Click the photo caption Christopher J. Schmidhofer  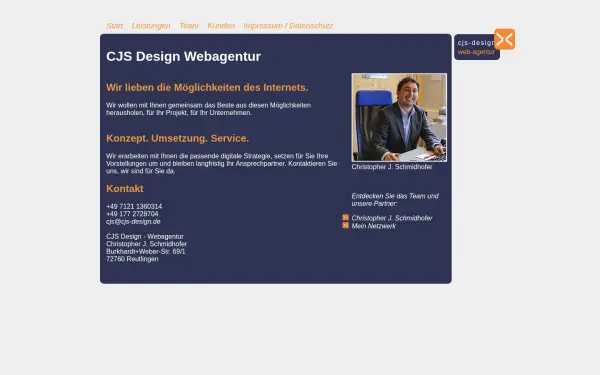point(392,167)
